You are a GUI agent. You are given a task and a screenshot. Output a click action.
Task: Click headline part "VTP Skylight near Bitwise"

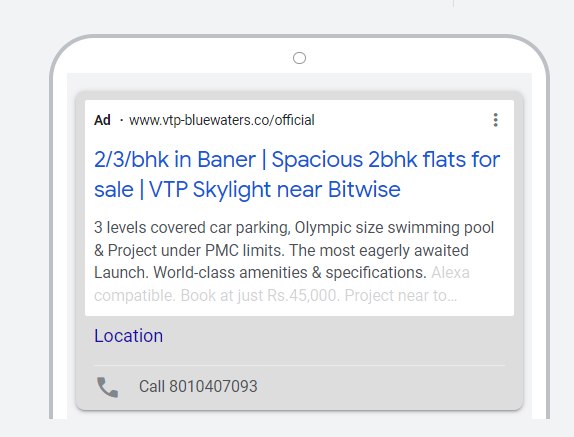(275, 190)
